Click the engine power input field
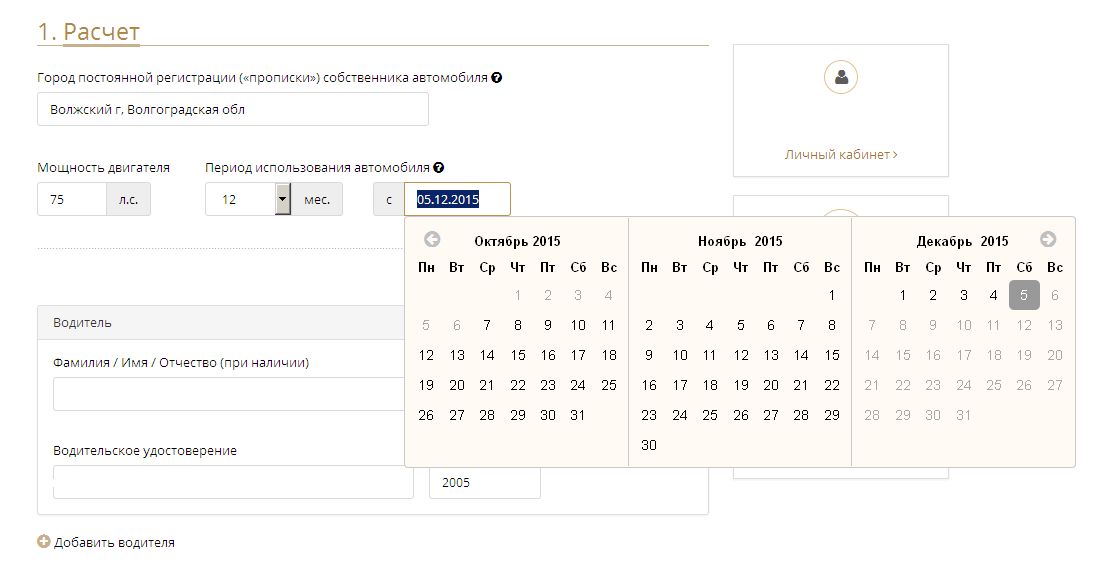Viewport: 1113px width, 565px height. pyautogui.click(x=72, y=199)
